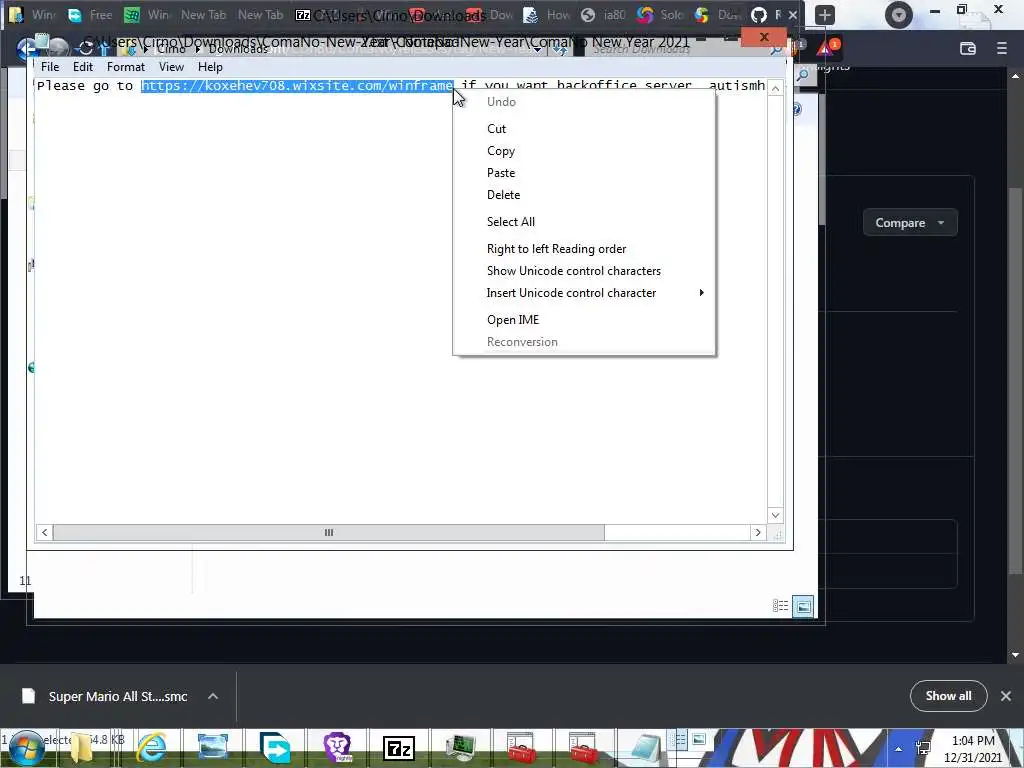The image size is (1024, 768).
Task: Show hidden system tray icons arrow
Action: pos(899,749)
